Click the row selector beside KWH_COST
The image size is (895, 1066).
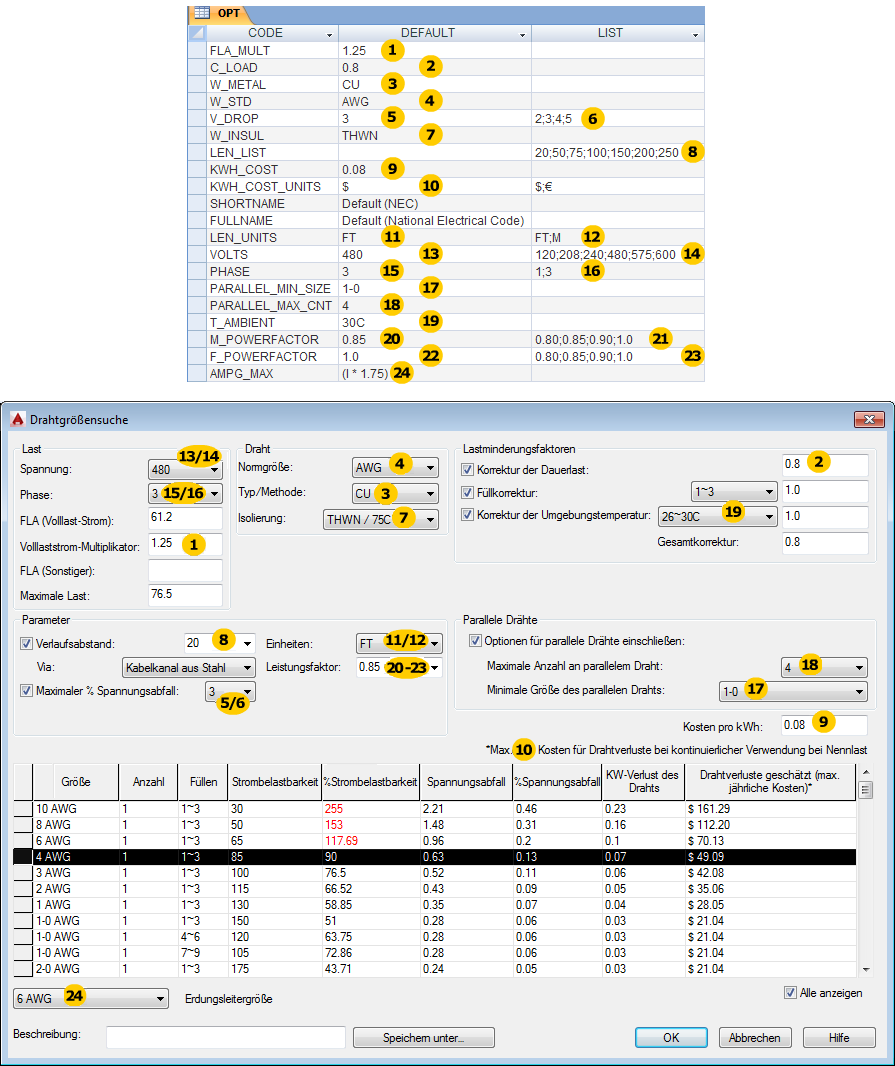click(197, 169)
